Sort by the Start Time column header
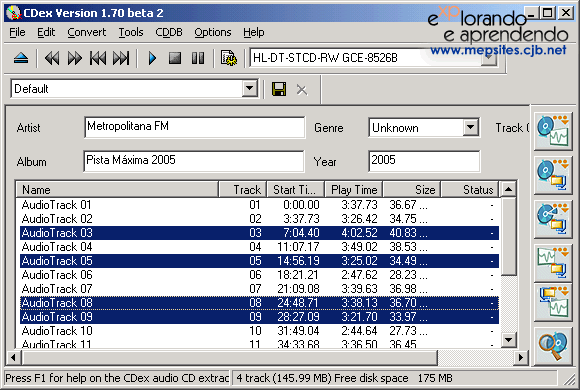The width and height of the screenshot is (580, 390). (296, 190)
